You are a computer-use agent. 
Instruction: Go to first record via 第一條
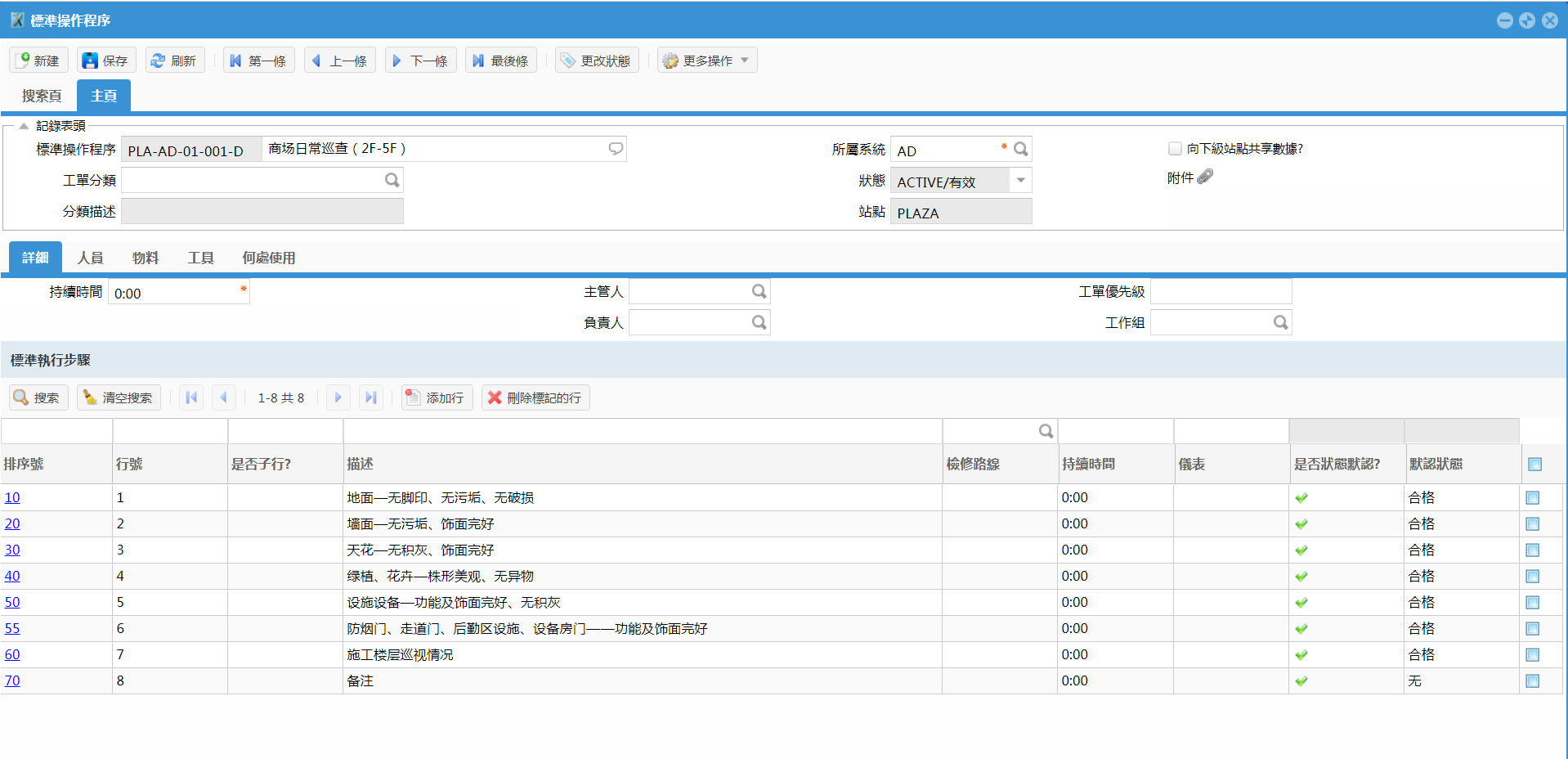(258, 61)
